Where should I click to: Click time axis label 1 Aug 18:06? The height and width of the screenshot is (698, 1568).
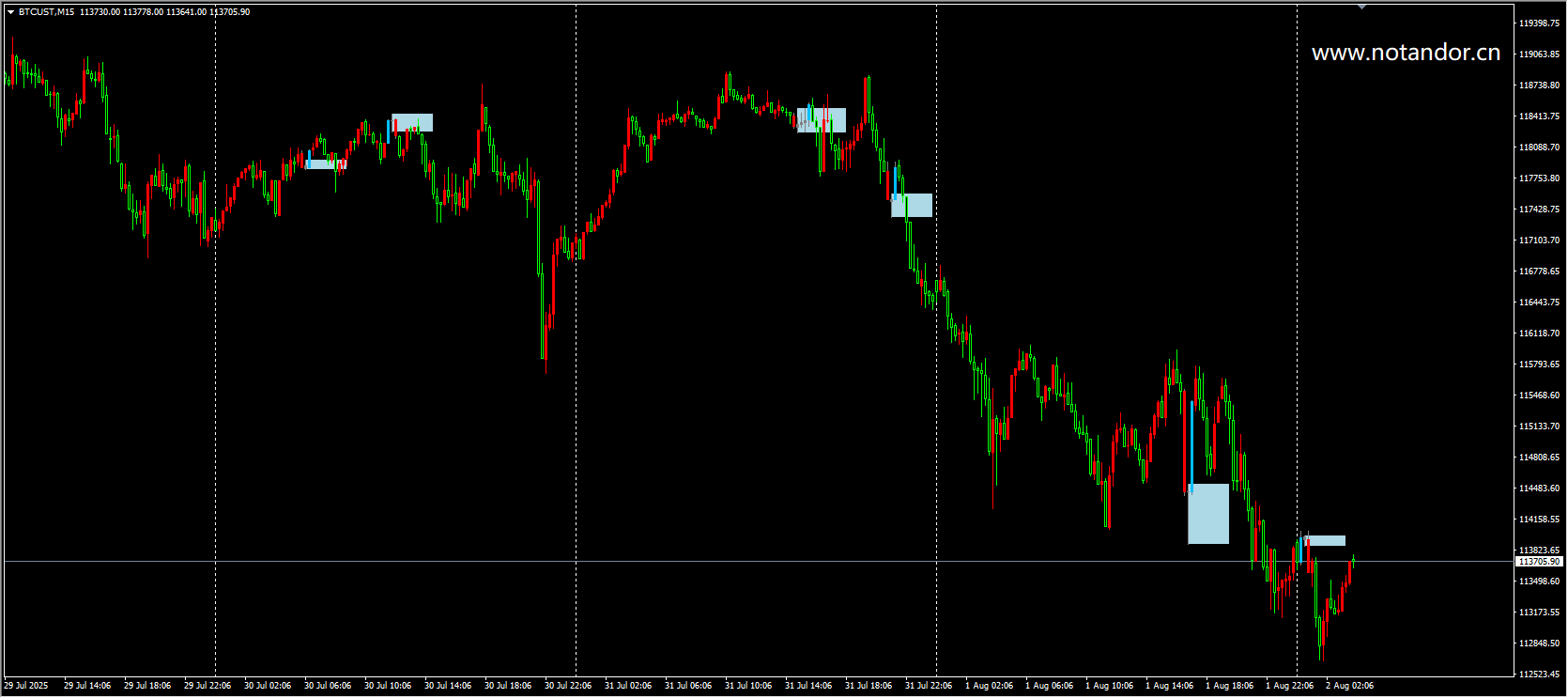[1230, 686]
